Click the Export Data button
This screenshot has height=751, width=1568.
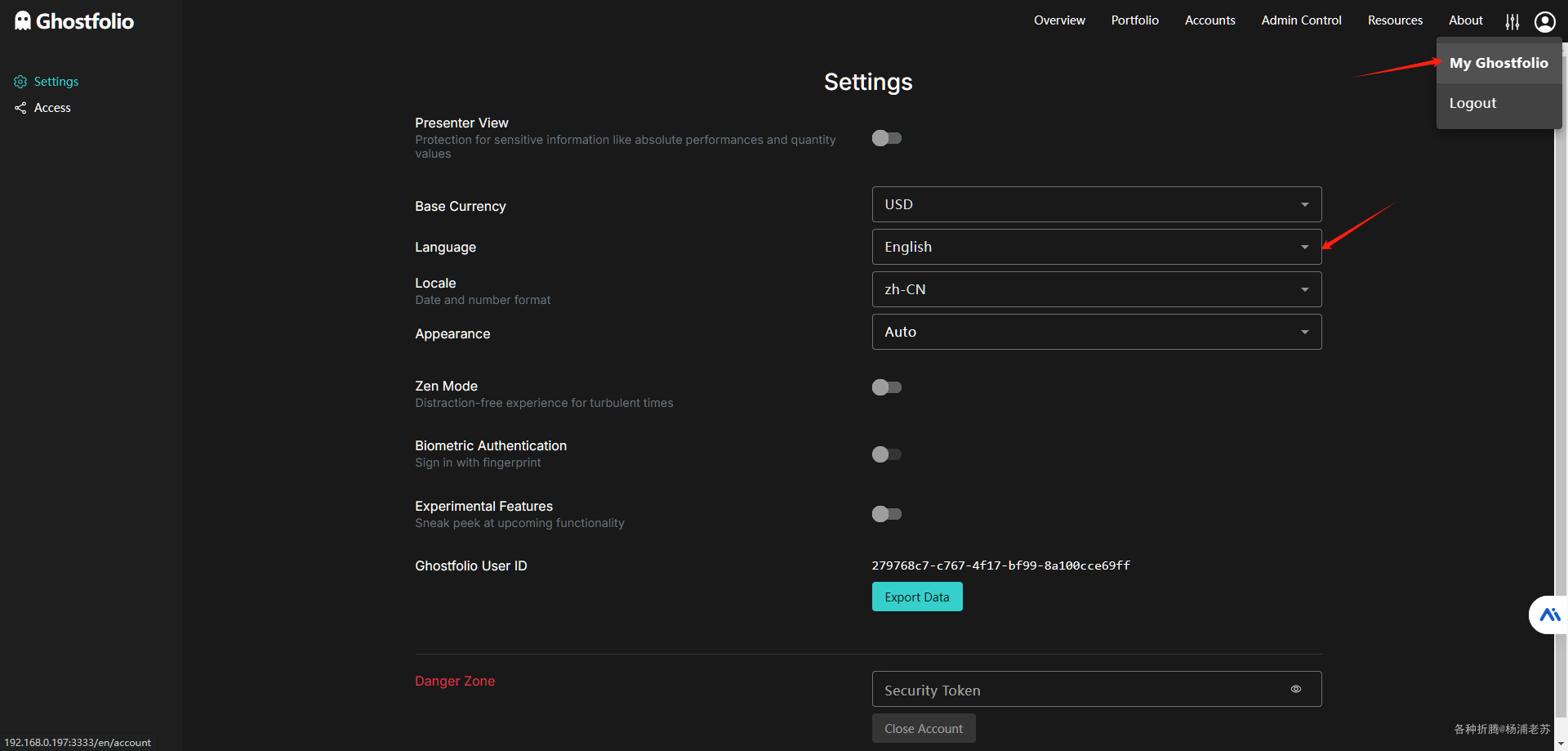(x=916, y=597)
